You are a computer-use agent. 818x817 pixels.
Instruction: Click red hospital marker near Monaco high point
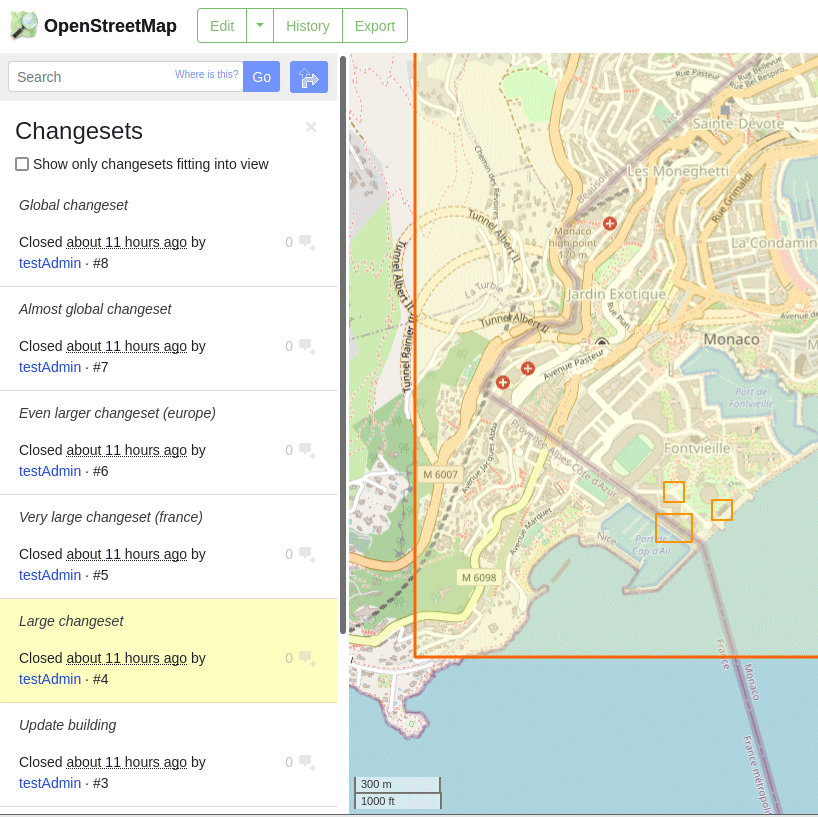(x=609, y=224)
